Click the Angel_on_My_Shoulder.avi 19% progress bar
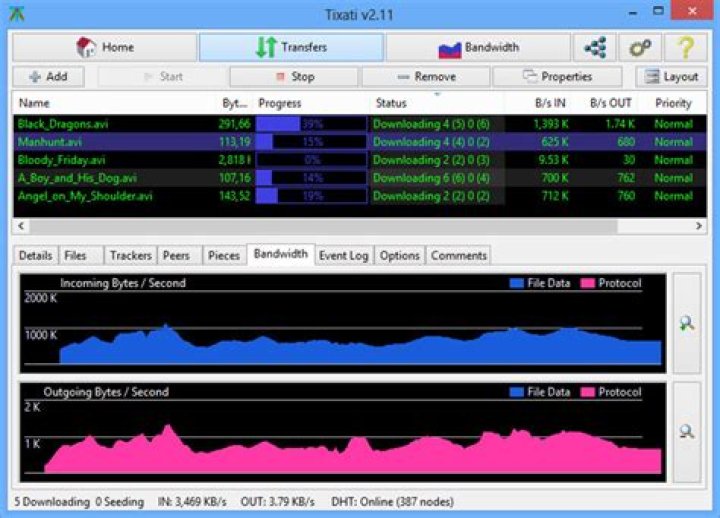This screenshot has width=720, height=518. 311,196
